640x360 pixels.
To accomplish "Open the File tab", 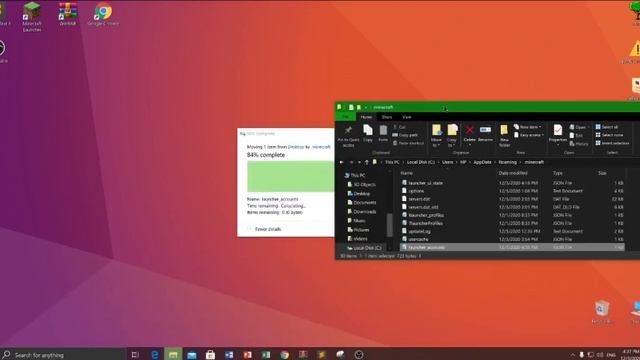I will pos(345,117).
